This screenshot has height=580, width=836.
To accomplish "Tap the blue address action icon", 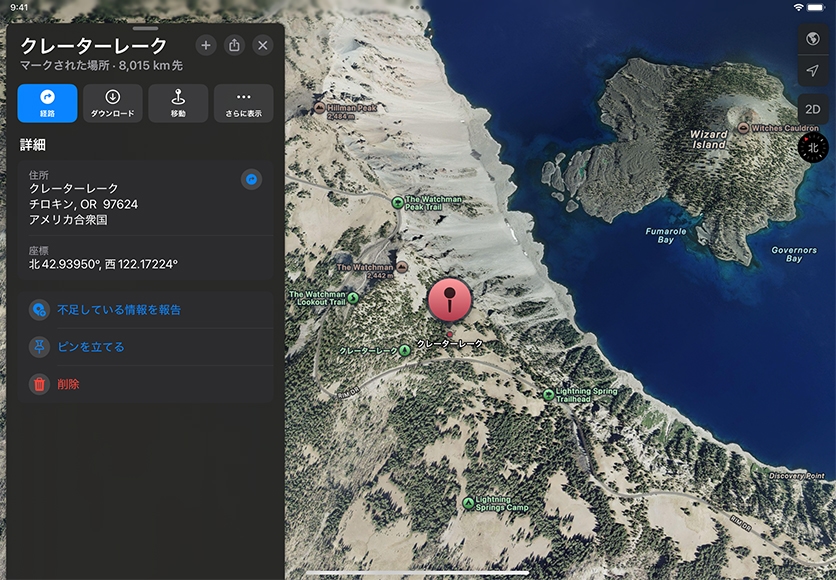I will [252, 179].
